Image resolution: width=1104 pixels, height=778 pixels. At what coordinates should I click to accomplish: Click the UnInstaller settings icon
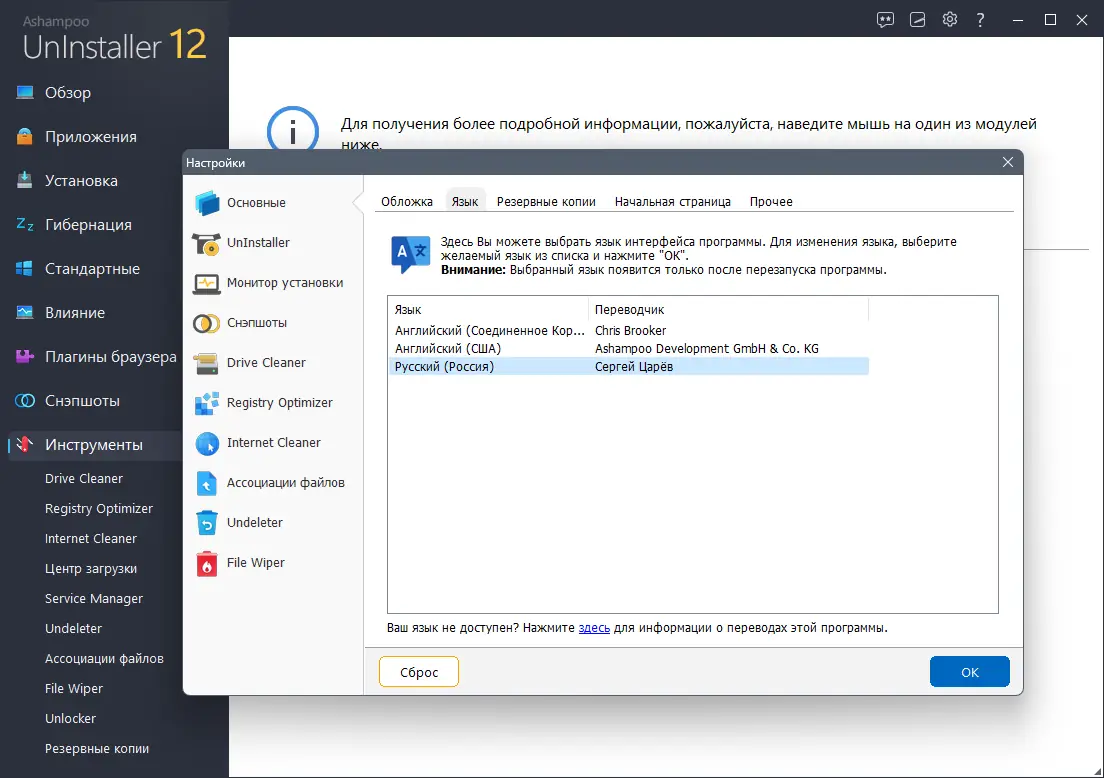point(206,243)
